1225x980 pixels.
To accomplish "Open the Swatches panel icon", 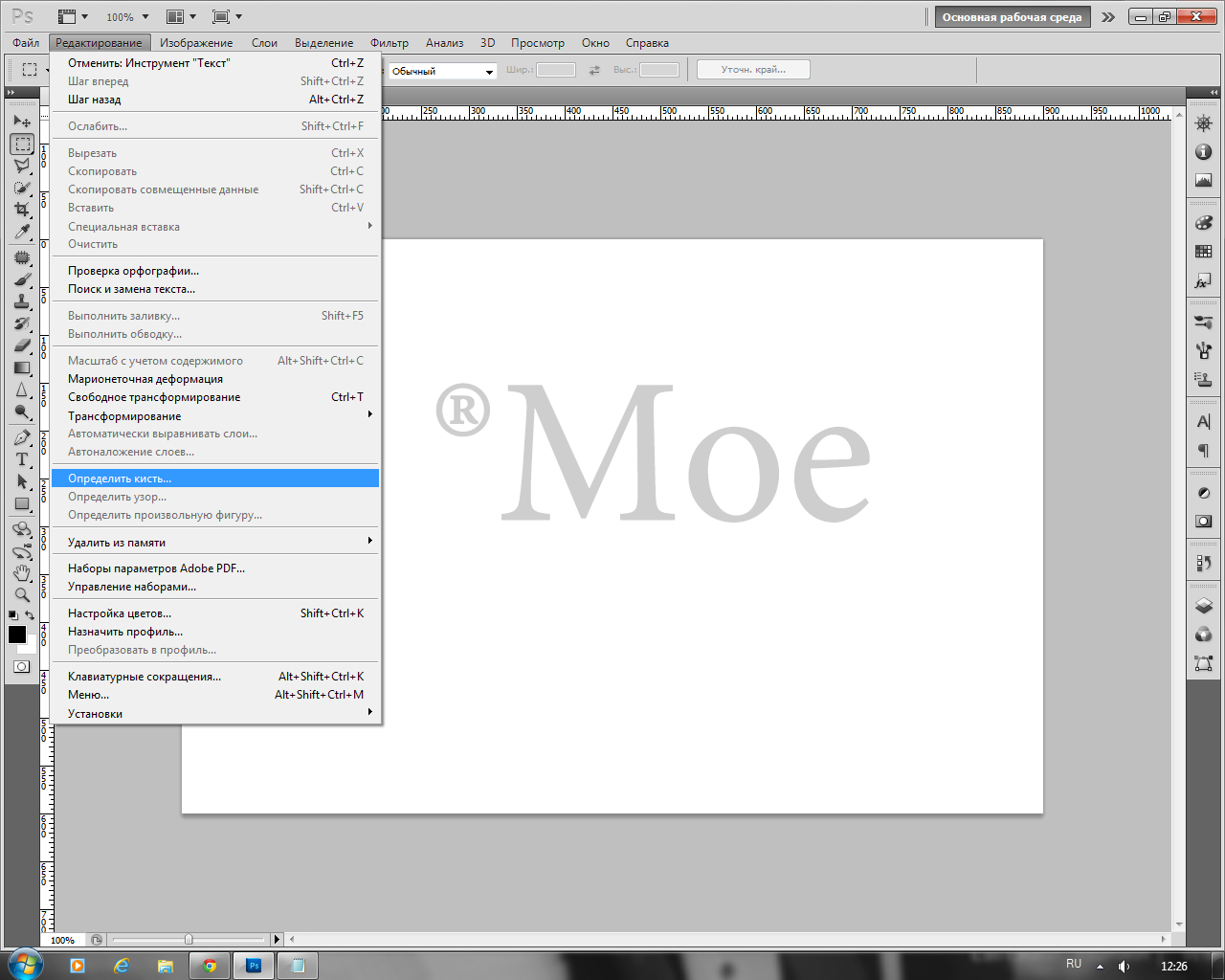I will 1204,252.
